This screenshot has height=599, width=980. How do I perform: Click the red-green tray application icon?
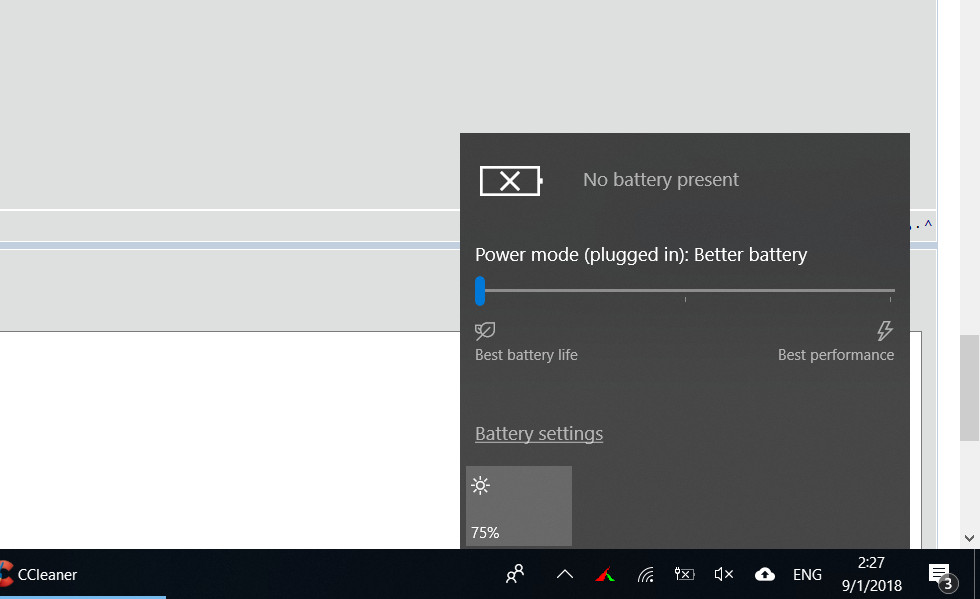[605, 574]
